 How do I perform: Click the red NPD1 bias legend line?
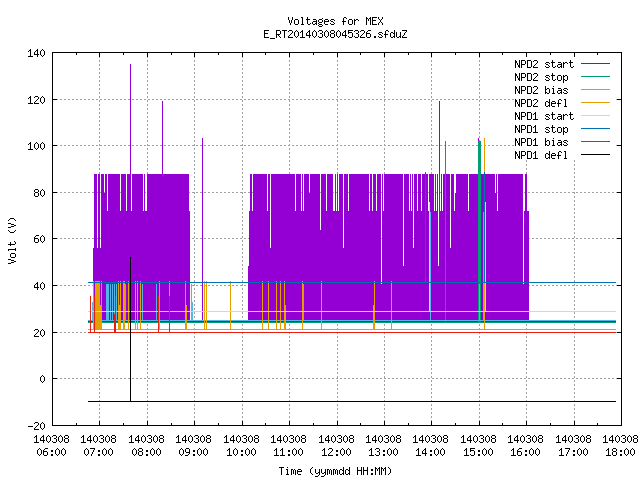[596, 142]
